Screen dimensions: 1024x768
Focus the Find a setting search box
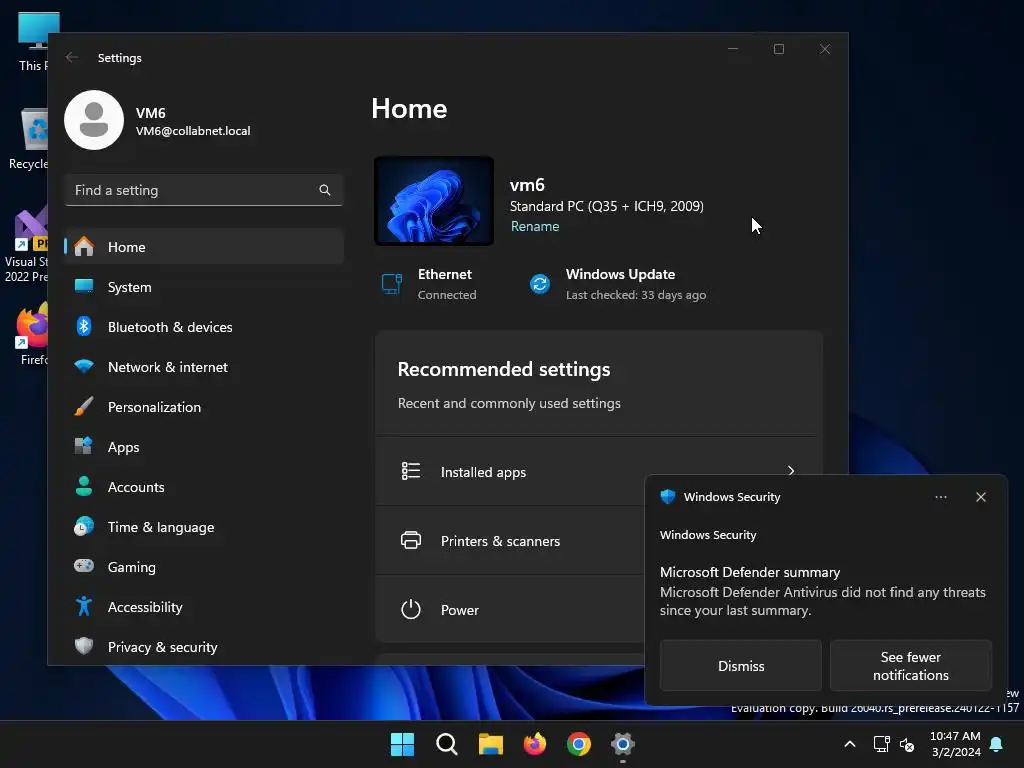pyautogui.click(x=204, y=190)
